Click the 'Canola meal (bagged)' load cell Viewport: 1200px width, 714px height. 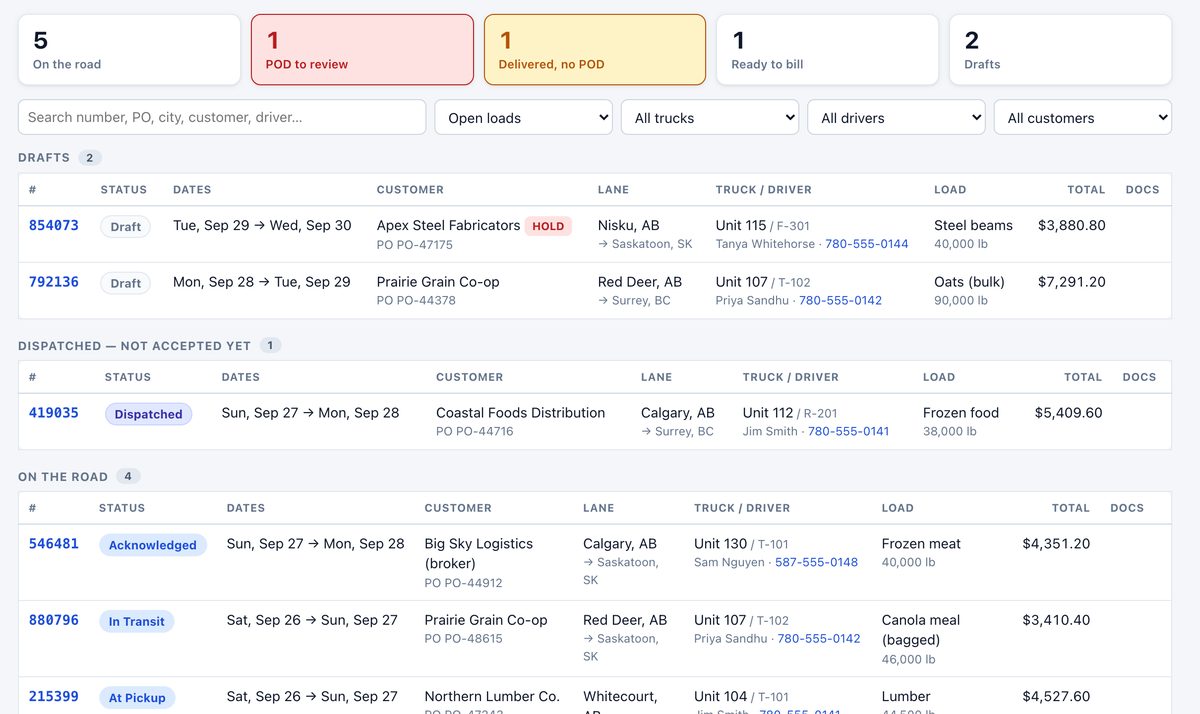(x=921, y=629)
